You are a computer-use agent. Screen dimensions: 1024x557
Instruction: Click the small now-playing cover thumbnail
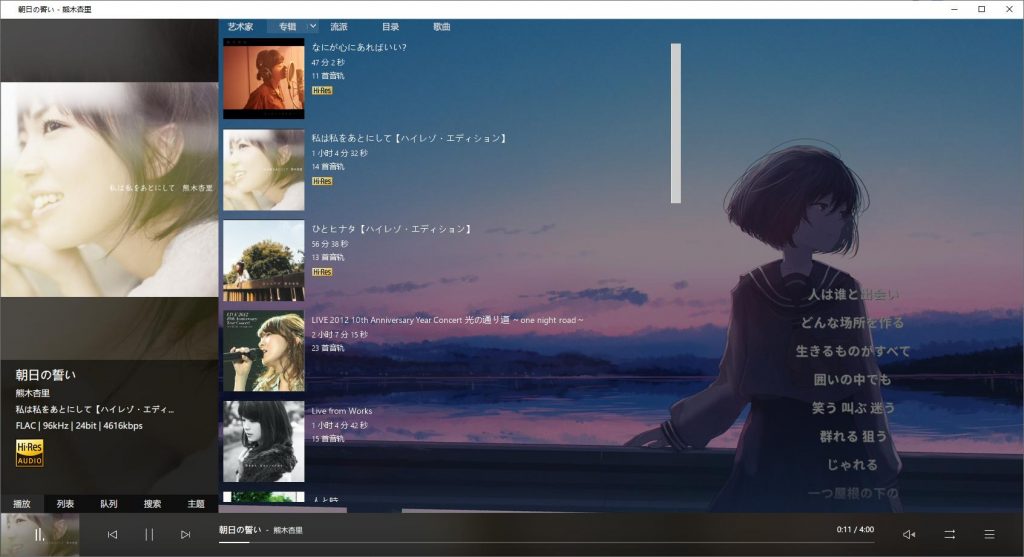[x=40, y=535]
